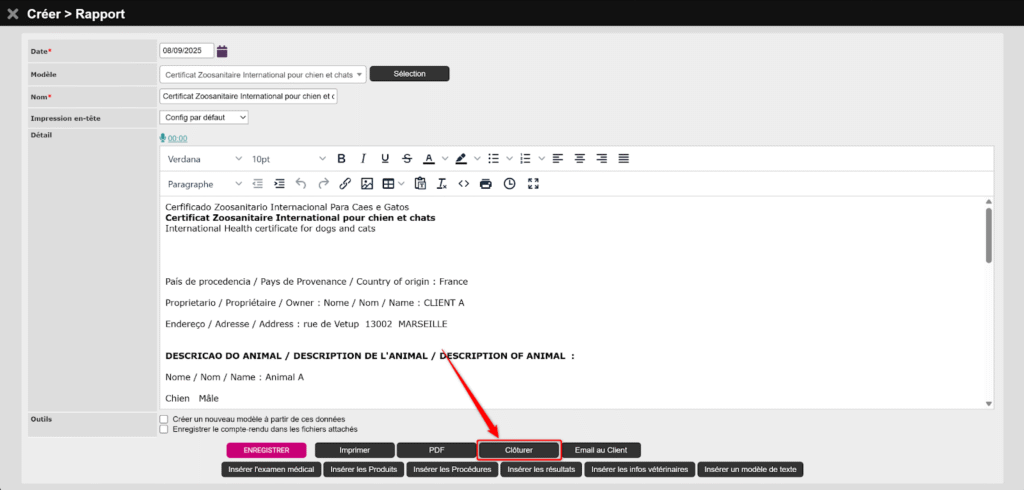
Task: Click into the Nom text field
Action: click(248, 96)
